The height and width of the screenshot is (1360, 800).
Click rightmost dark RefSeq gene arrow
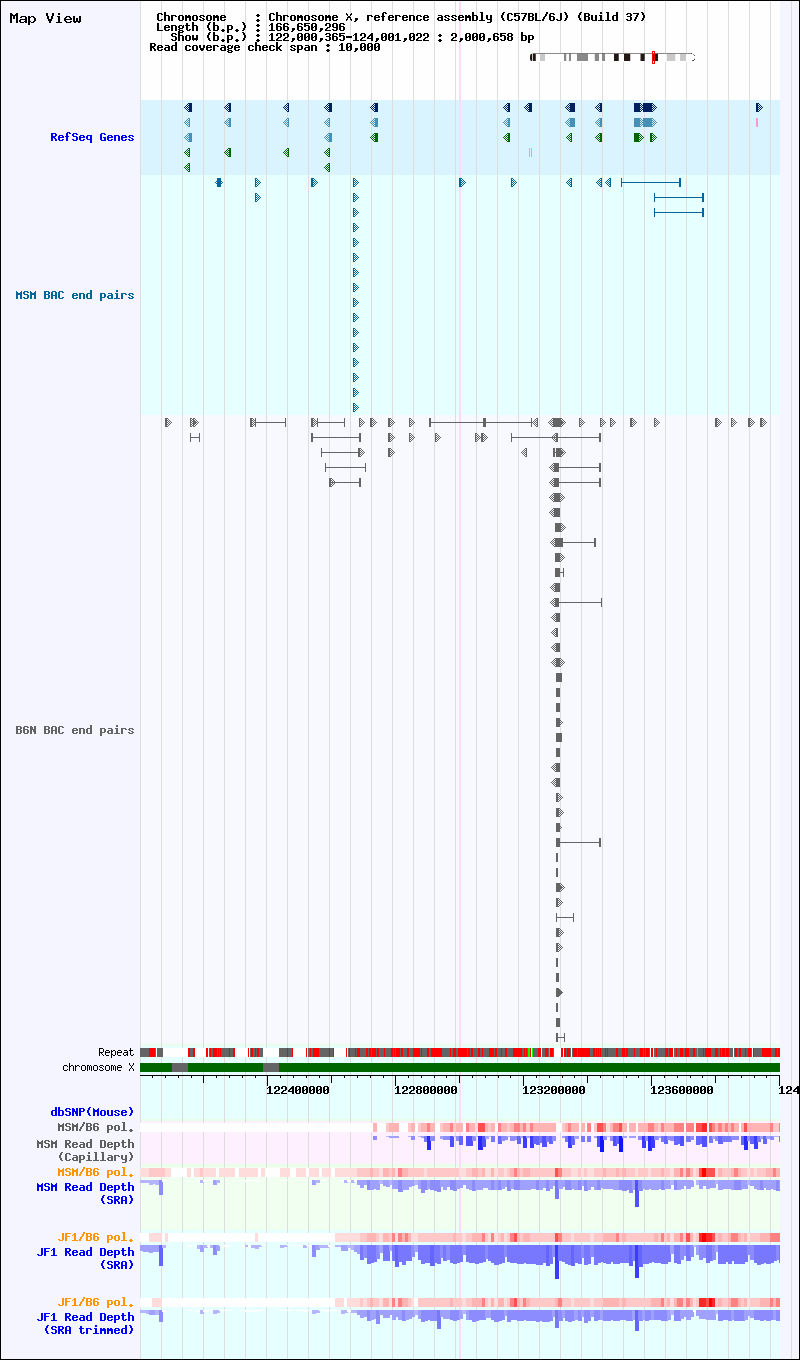pos(759,107)
